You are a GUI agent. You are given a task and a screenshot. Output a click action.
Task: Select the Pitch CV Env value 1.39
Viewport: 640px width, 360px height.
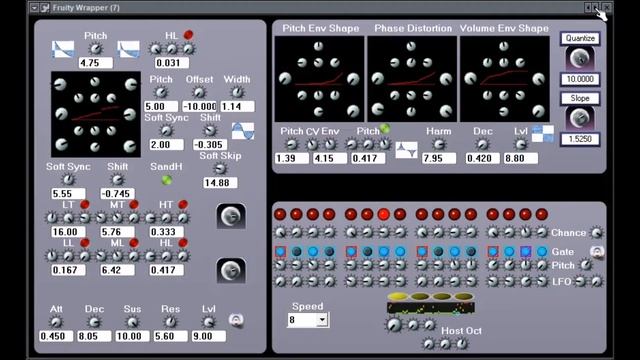click(292, 158)
